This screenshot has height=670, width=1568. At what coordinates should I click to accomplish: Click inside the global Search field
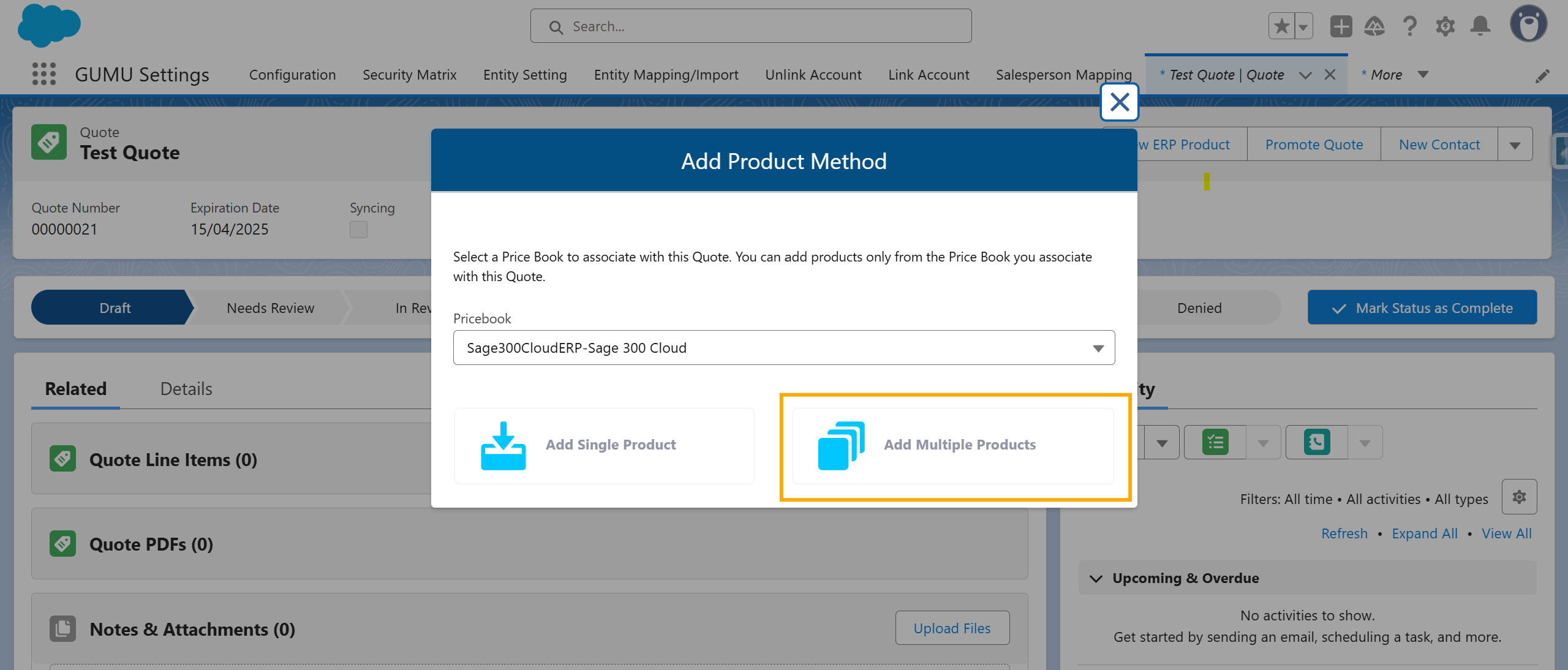tap(751, 26)
